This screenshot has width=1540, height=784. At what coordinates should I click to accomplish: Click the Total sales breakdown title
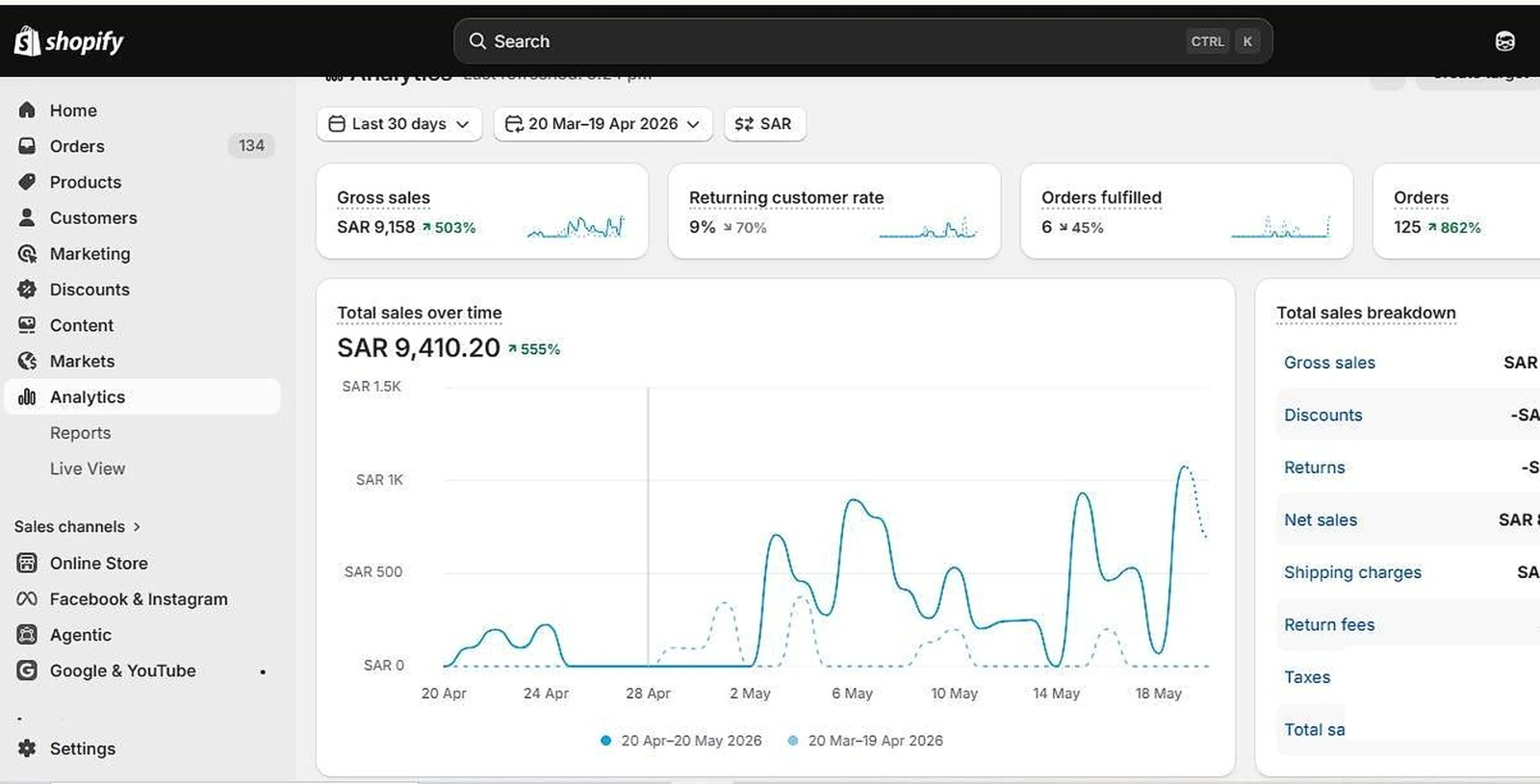pos(1366,313)
